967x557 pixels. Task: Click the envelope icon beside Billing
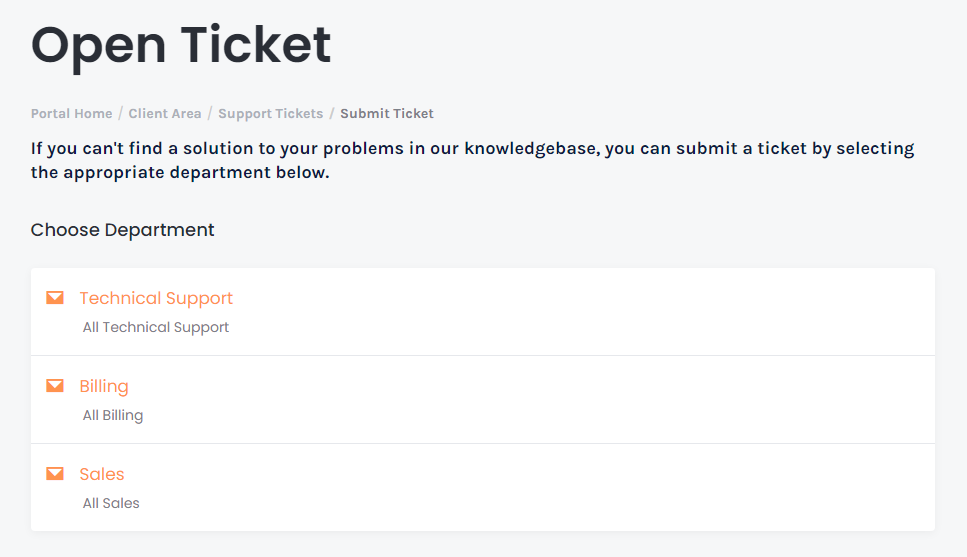55,386
